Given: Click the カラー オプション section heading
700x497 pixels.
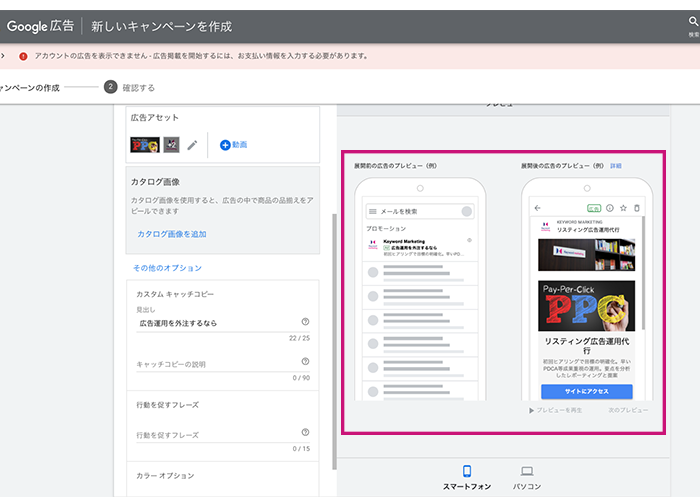Looking at the screenshot, I should point(165,476).
